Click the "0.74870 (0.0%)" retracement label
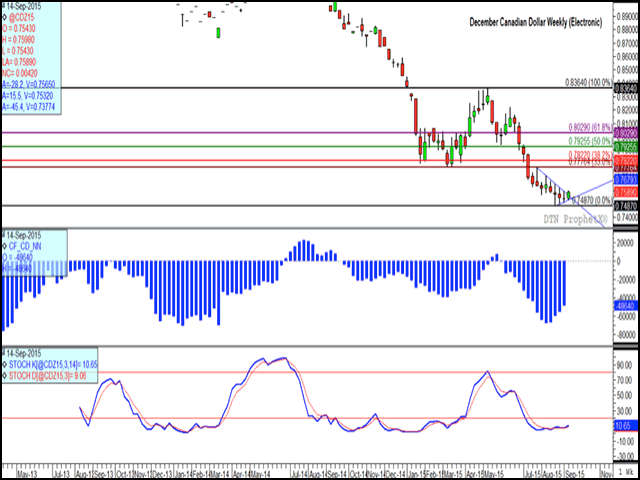640x480 pixels. pos(593,200)
